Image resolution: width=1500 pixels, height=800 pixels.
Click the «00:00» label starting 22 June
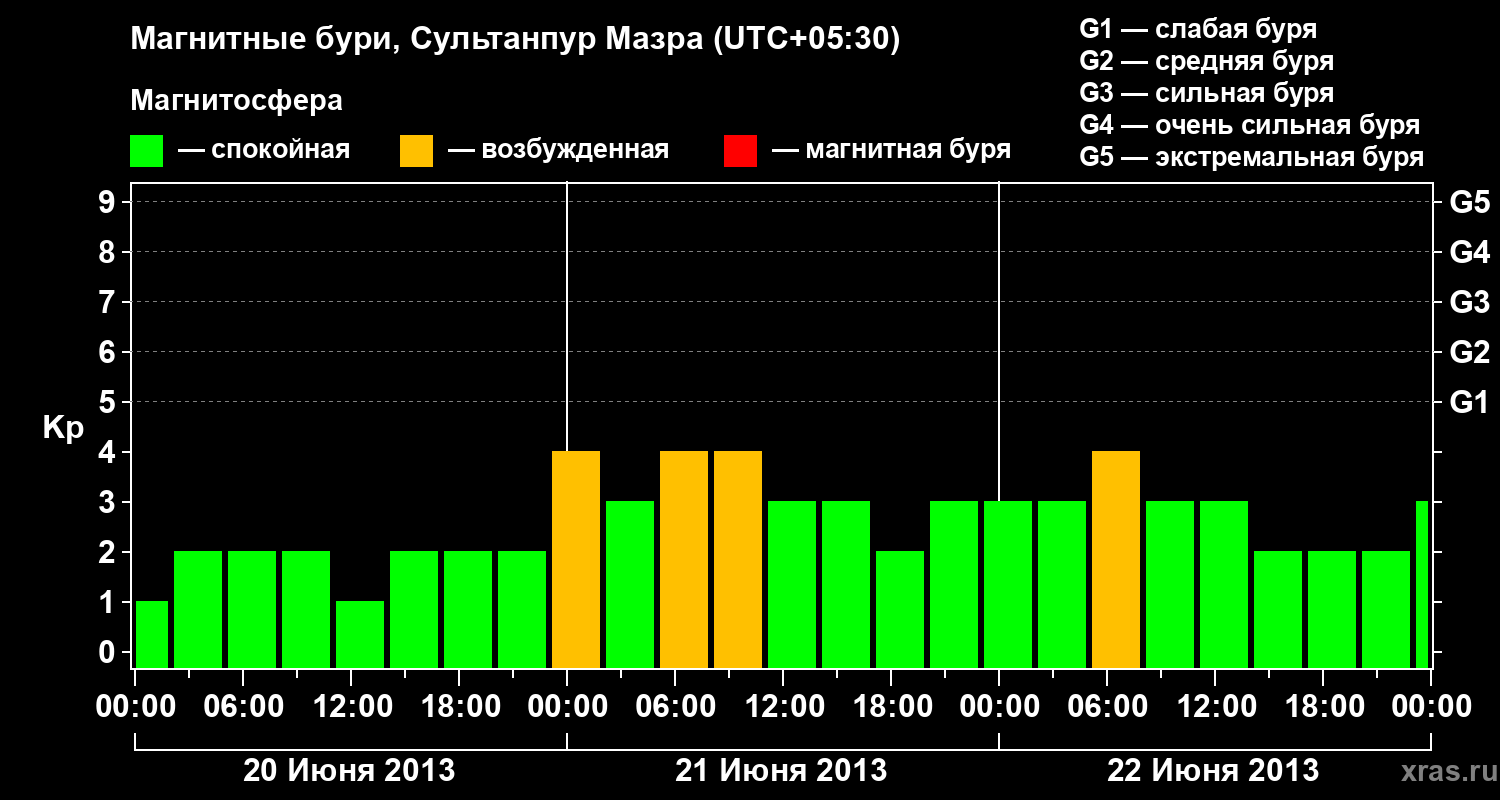click(x=999, y=707)
